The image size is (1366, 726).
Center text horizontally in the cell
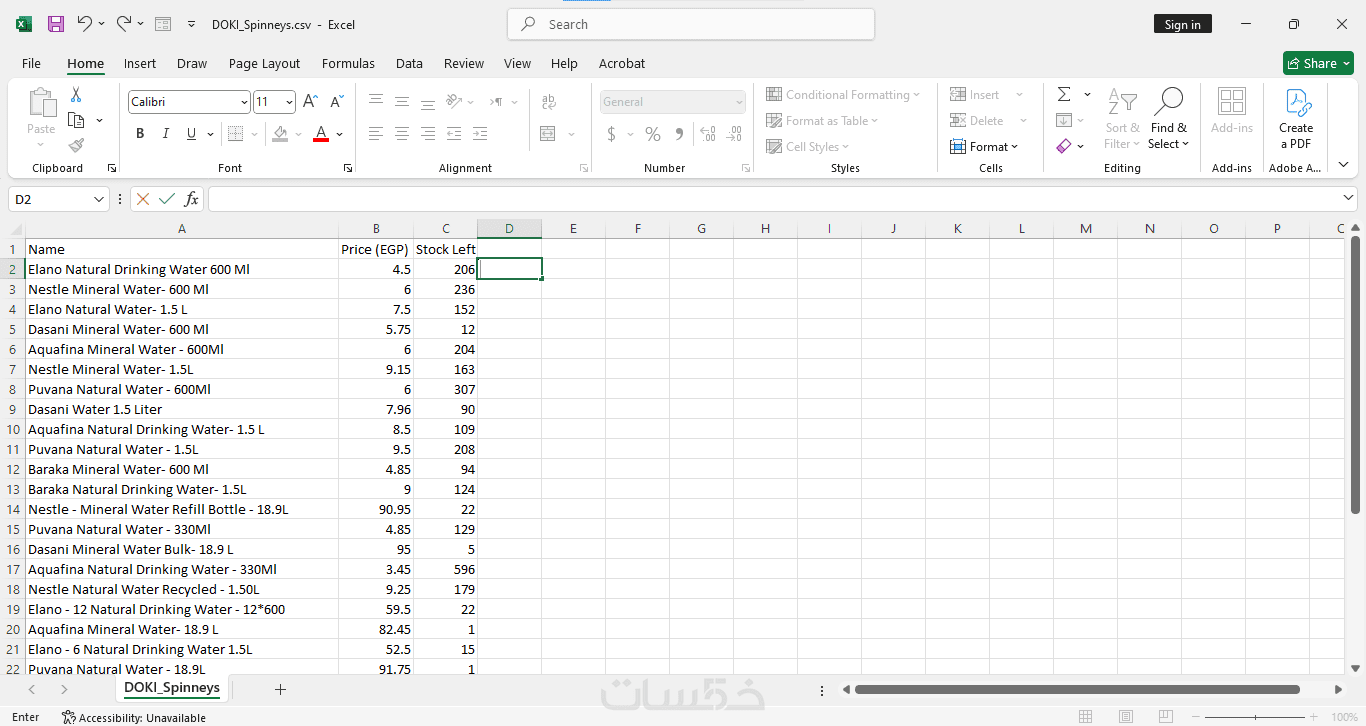[402, 134]
